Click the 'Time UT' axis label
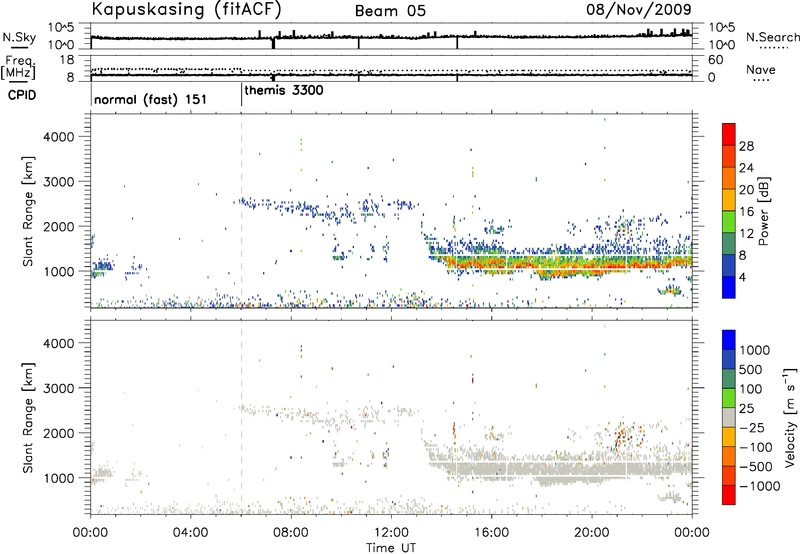The width and height of the screenshot is (800, 554). pyautogui.click(x=391, y=548)
